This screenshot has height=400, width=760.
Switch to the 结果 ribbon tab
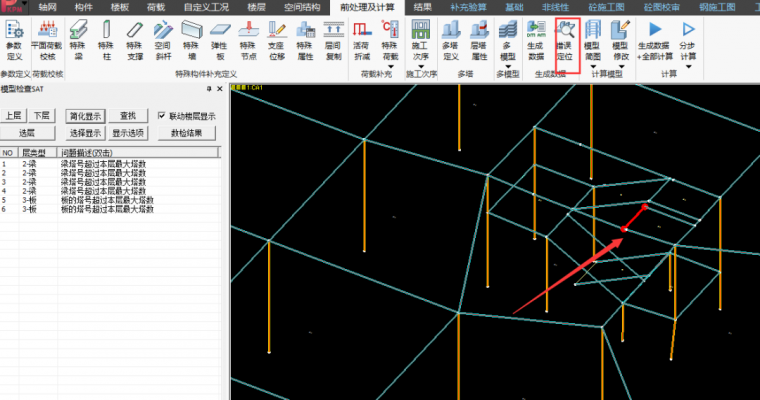pyautogui.click(x=423, y=7)
